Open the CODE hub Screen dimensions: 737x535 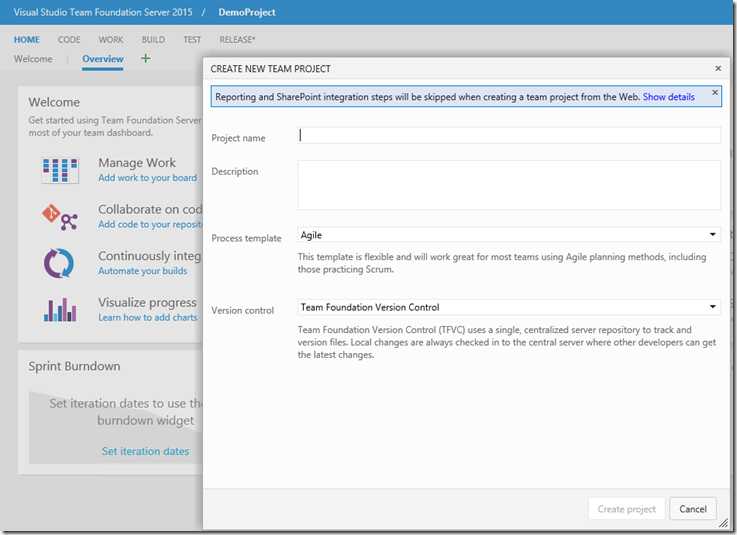(69, 40)
